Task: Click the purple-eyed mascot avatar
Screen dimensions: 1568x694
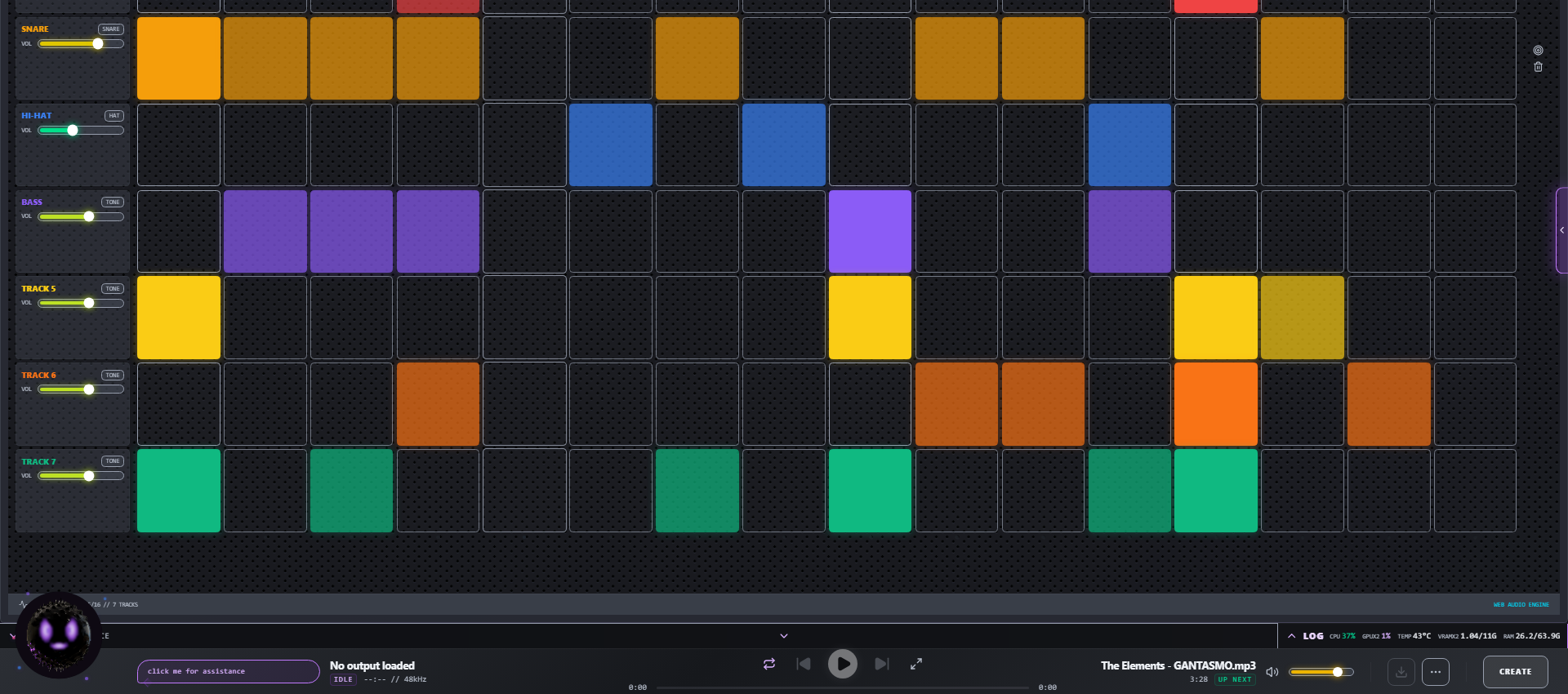Action: pos(59,634)
